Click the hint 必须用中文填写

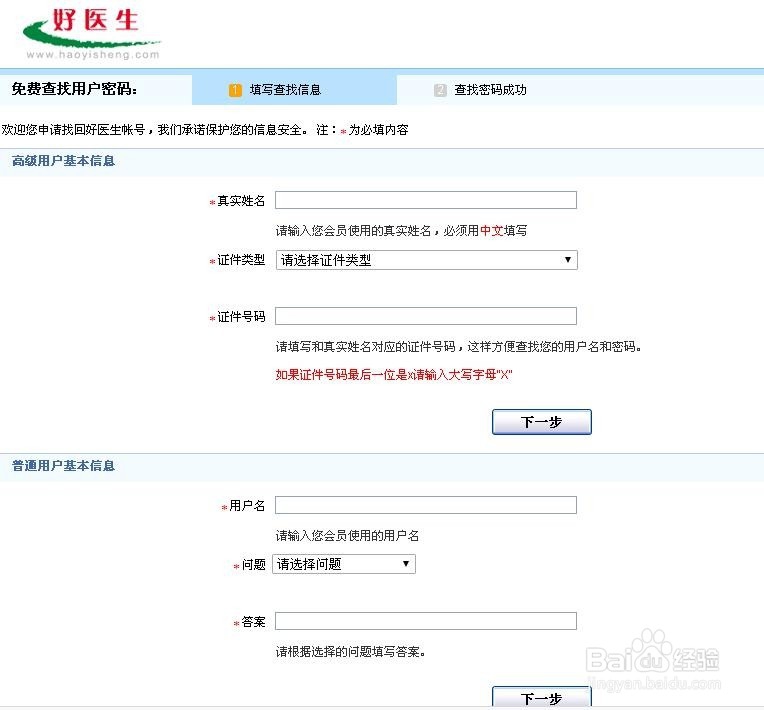pos(485,230)
